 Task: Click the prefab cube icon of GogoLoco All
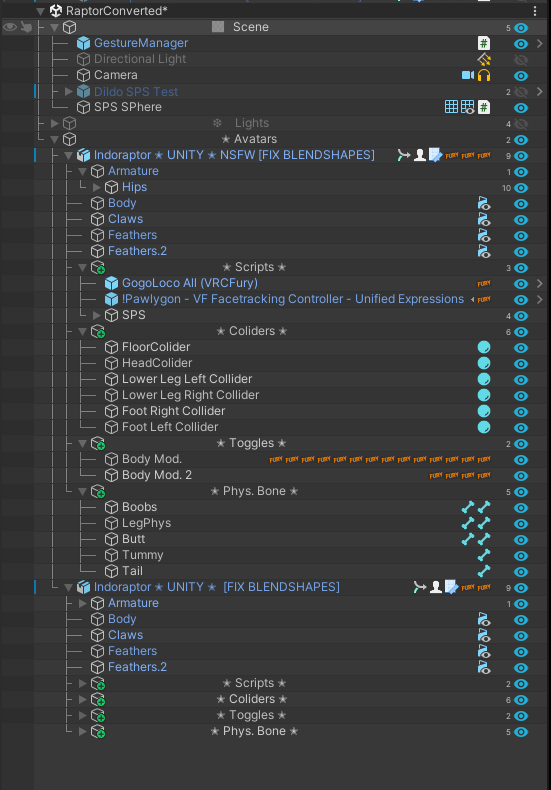(x=111, y=283)
